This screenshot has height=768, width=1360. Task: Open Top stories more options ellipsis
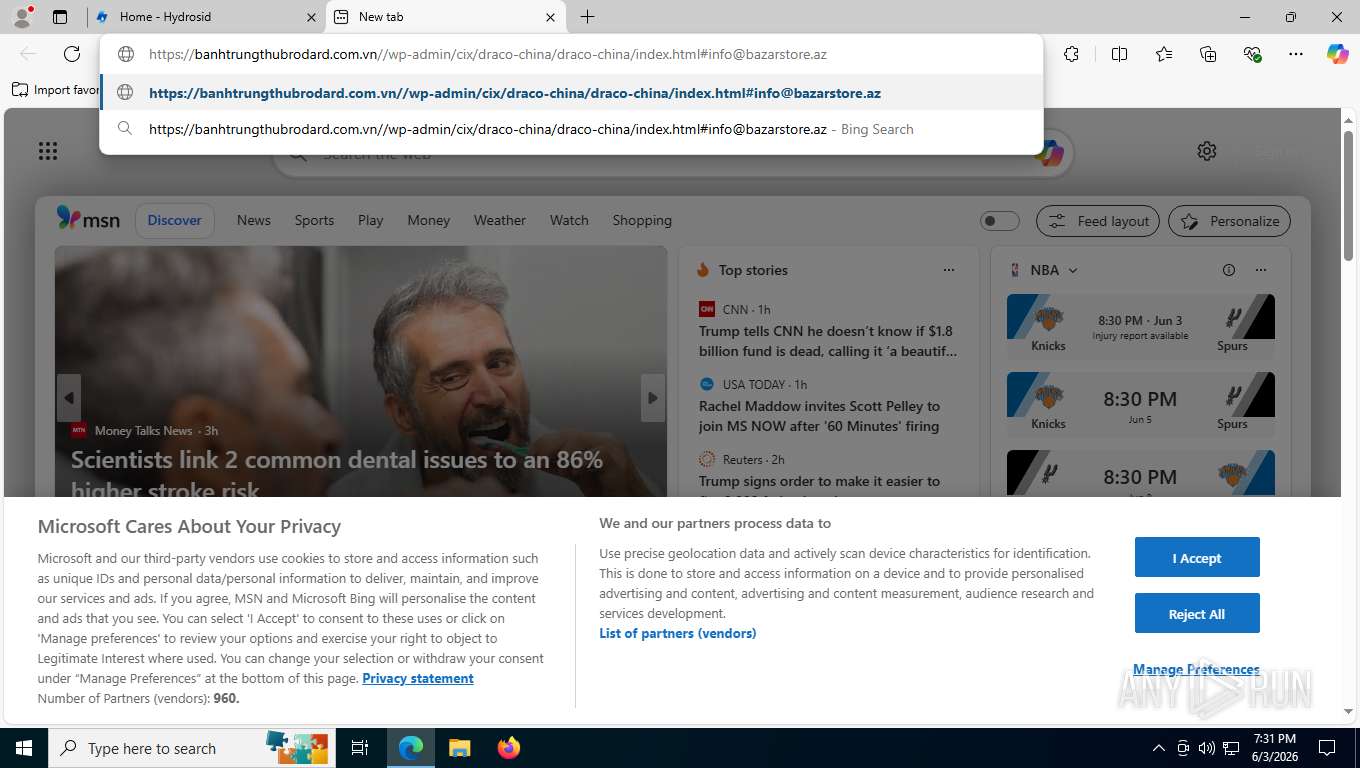(949, 270)
